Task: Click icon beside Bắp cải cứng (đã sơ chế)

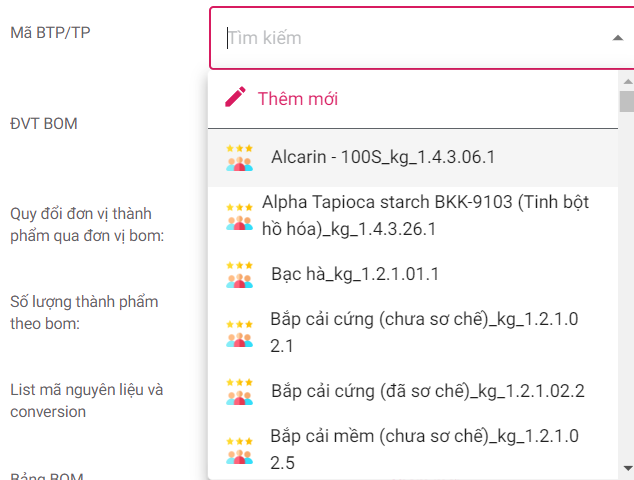Action: click(x=239, y=391)
